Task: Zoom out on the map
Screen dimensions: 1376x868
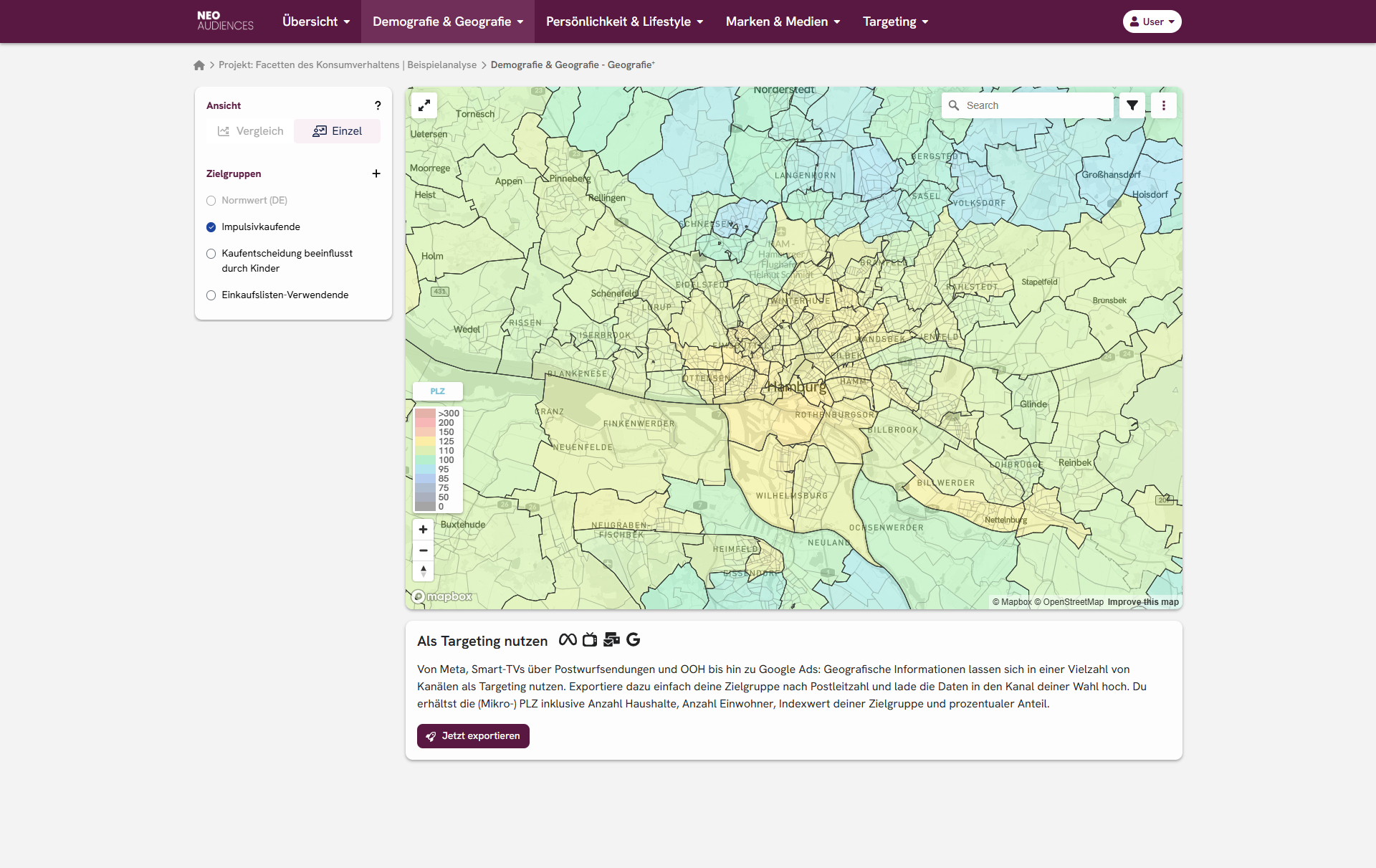Action: (424, 550)
